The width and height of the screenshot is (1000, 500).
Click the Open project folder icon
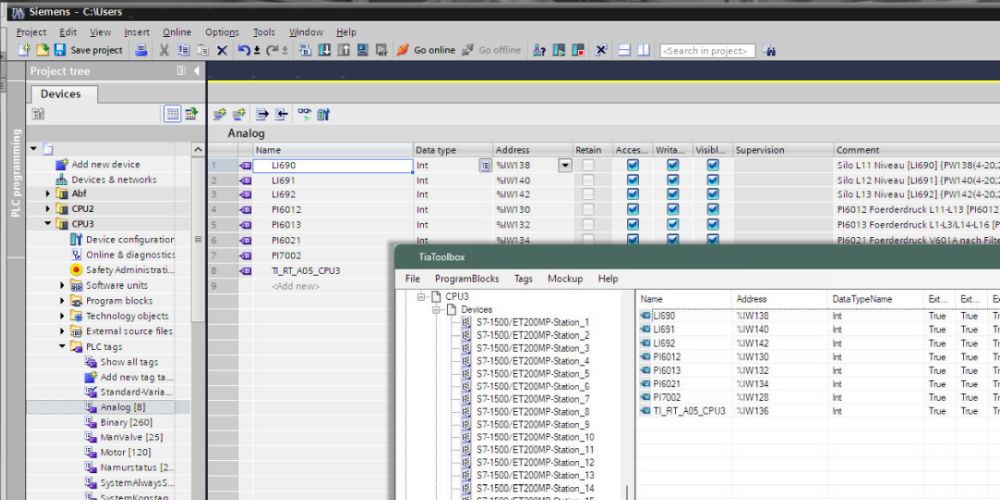pyautogui.click(x=42, y=50)
